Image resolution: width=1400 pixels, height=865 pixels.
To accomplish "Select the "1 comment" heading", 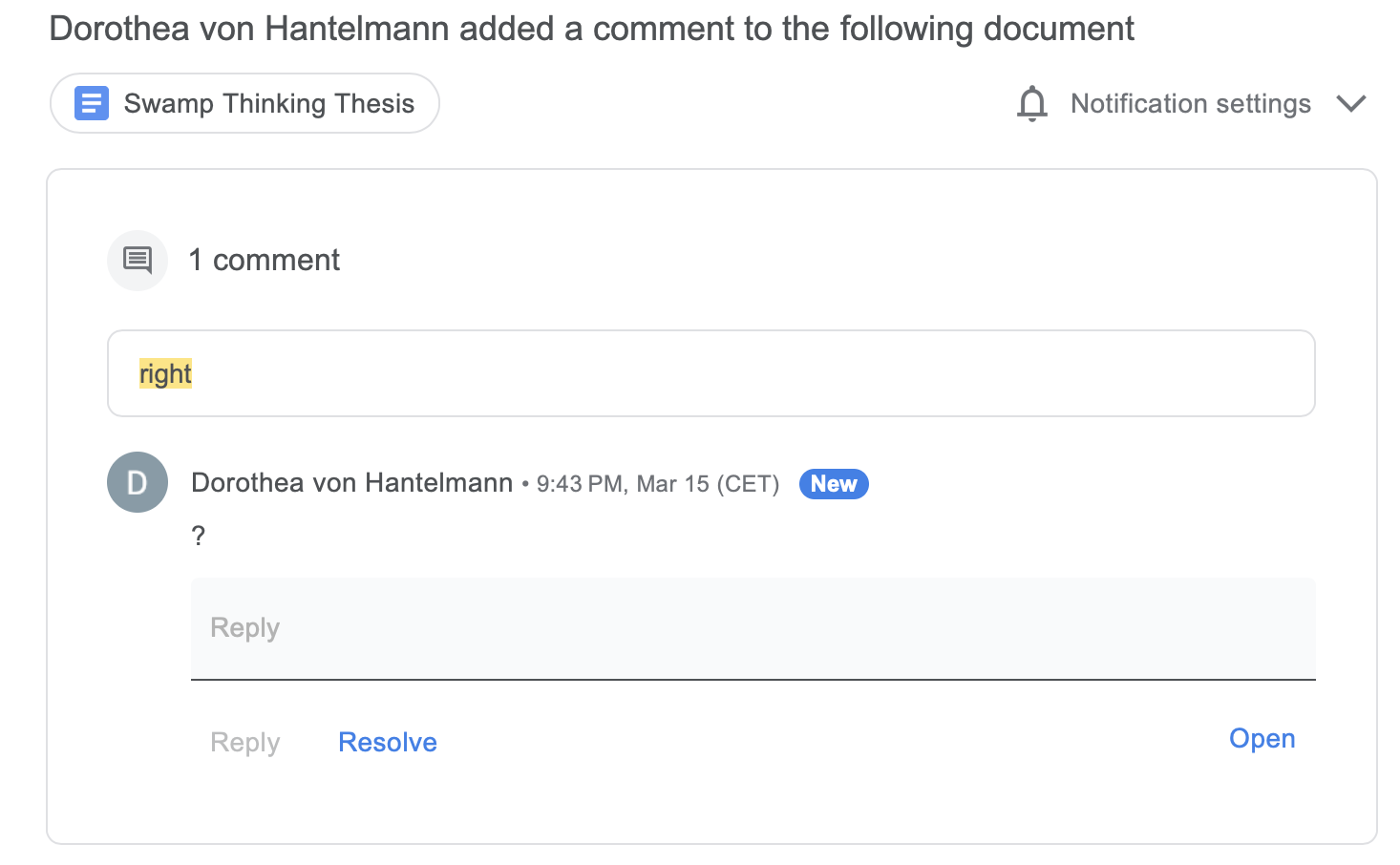I will pos(264,260).
